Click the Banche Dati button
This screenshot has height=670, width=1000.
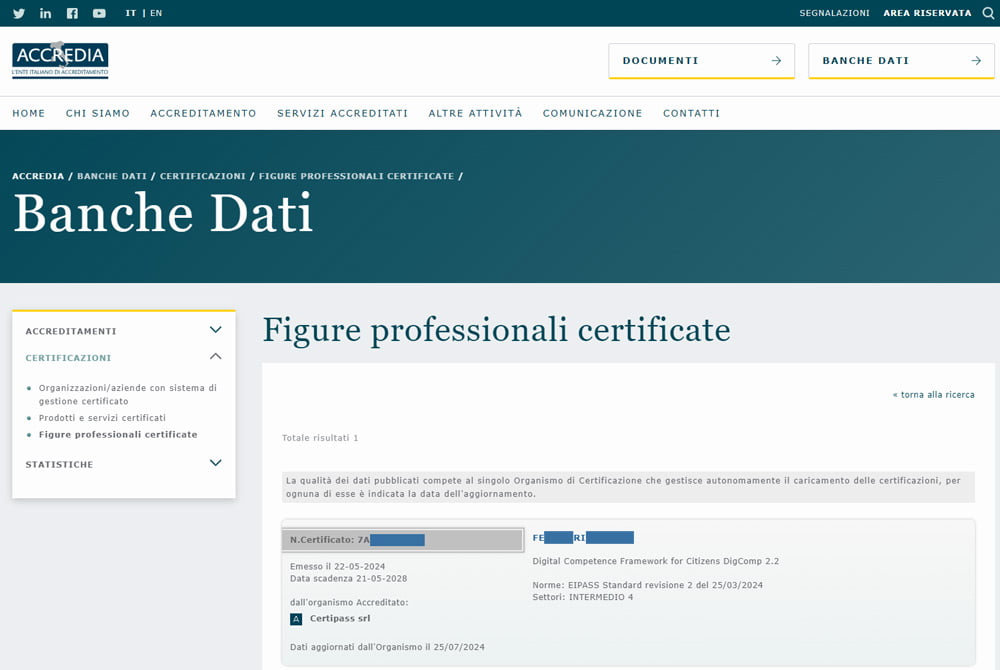click(901, 61)
